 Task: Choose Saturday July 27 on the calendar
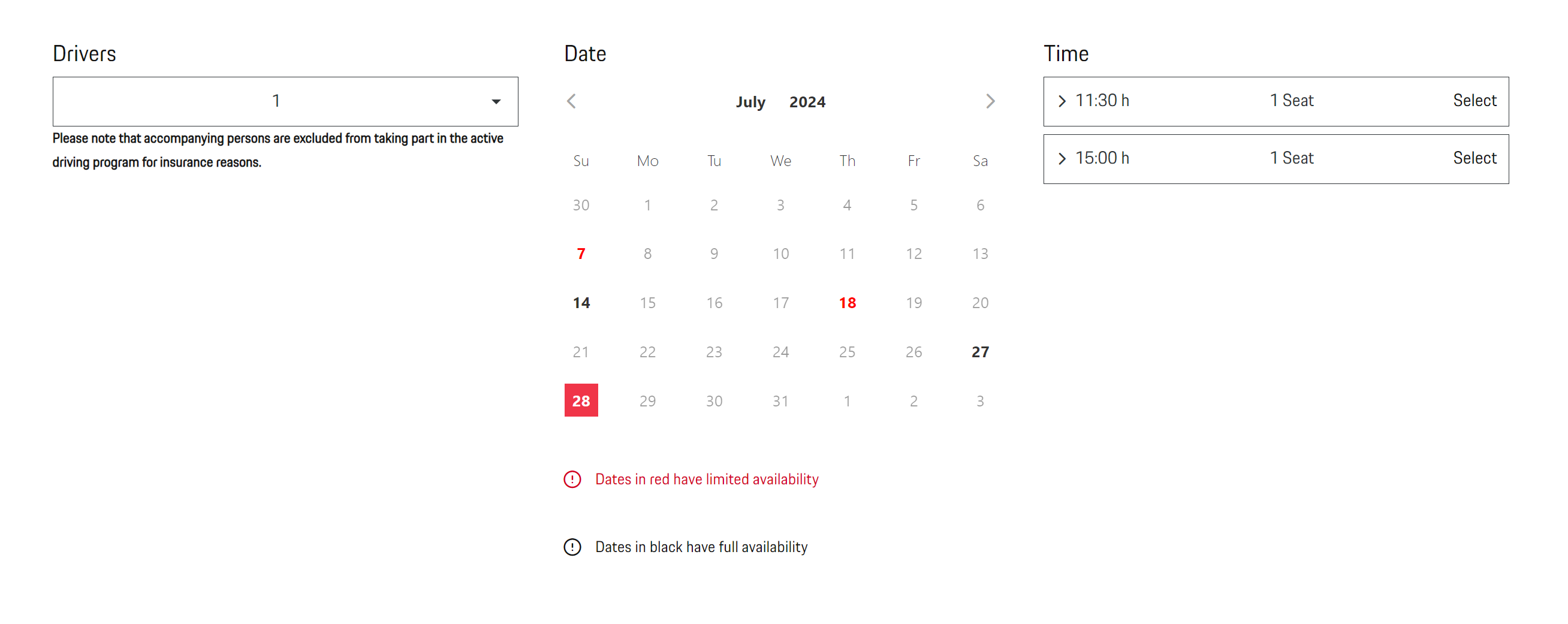[980, 352]
